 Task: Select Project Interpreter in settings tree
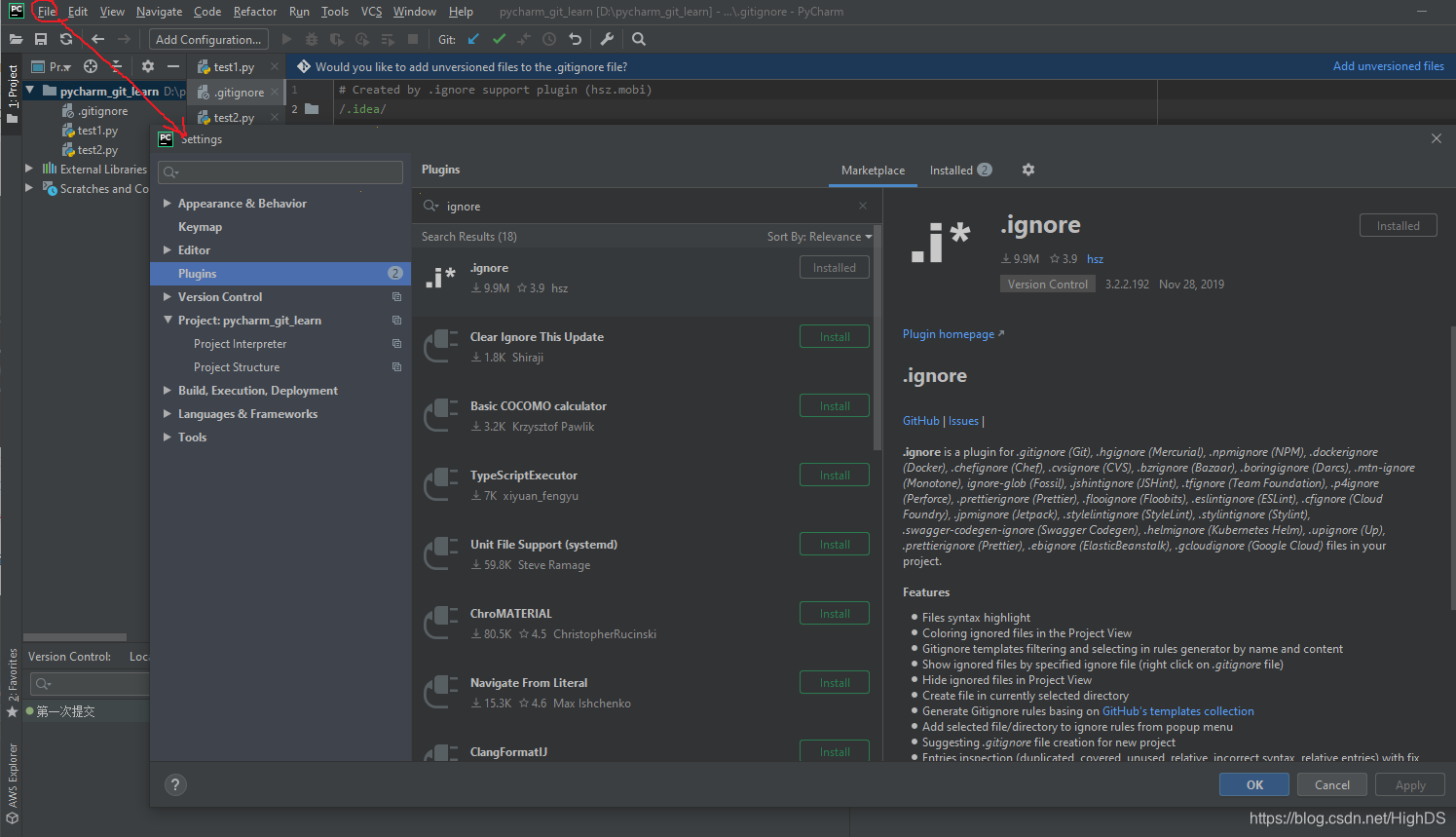[240, 344]
